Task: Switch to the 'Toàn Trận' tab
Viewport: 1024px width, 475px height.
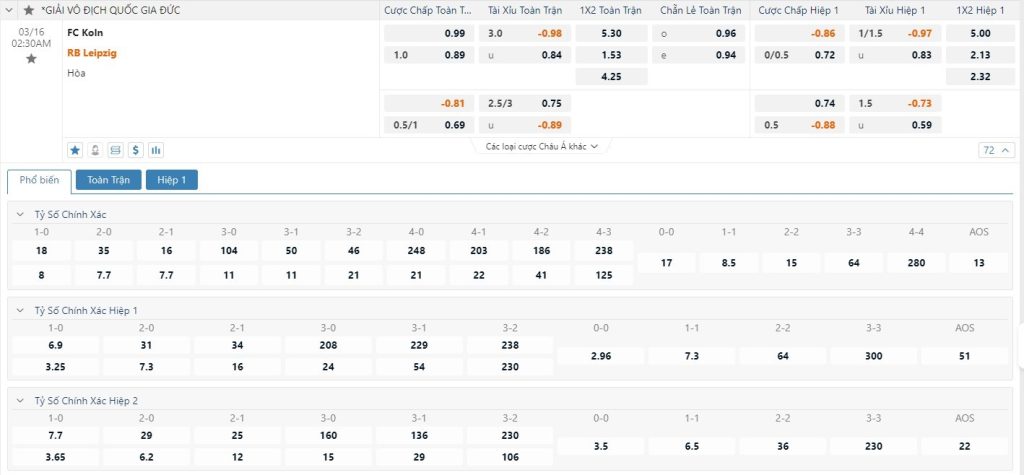Action: coord(108,180)
